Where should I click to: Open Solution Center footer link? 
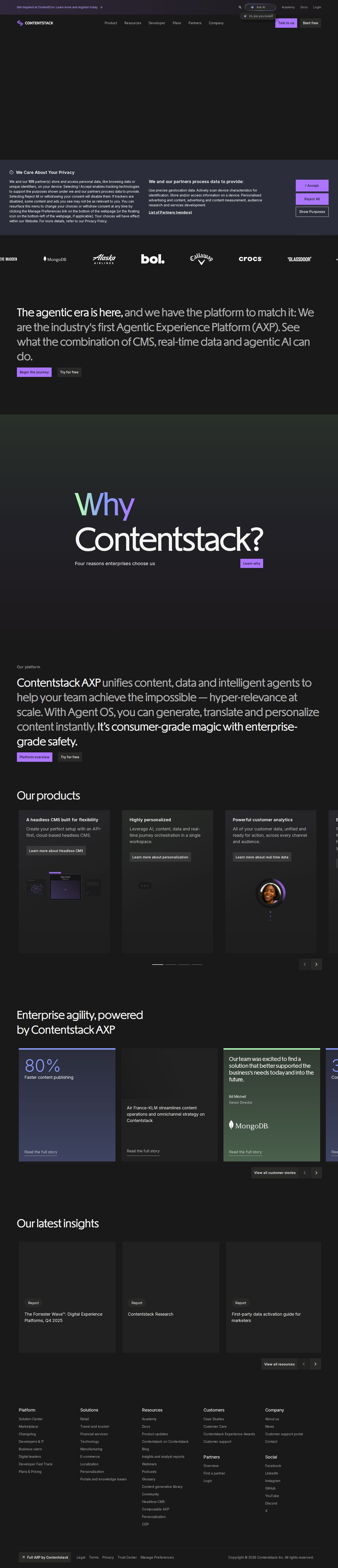30,1419
